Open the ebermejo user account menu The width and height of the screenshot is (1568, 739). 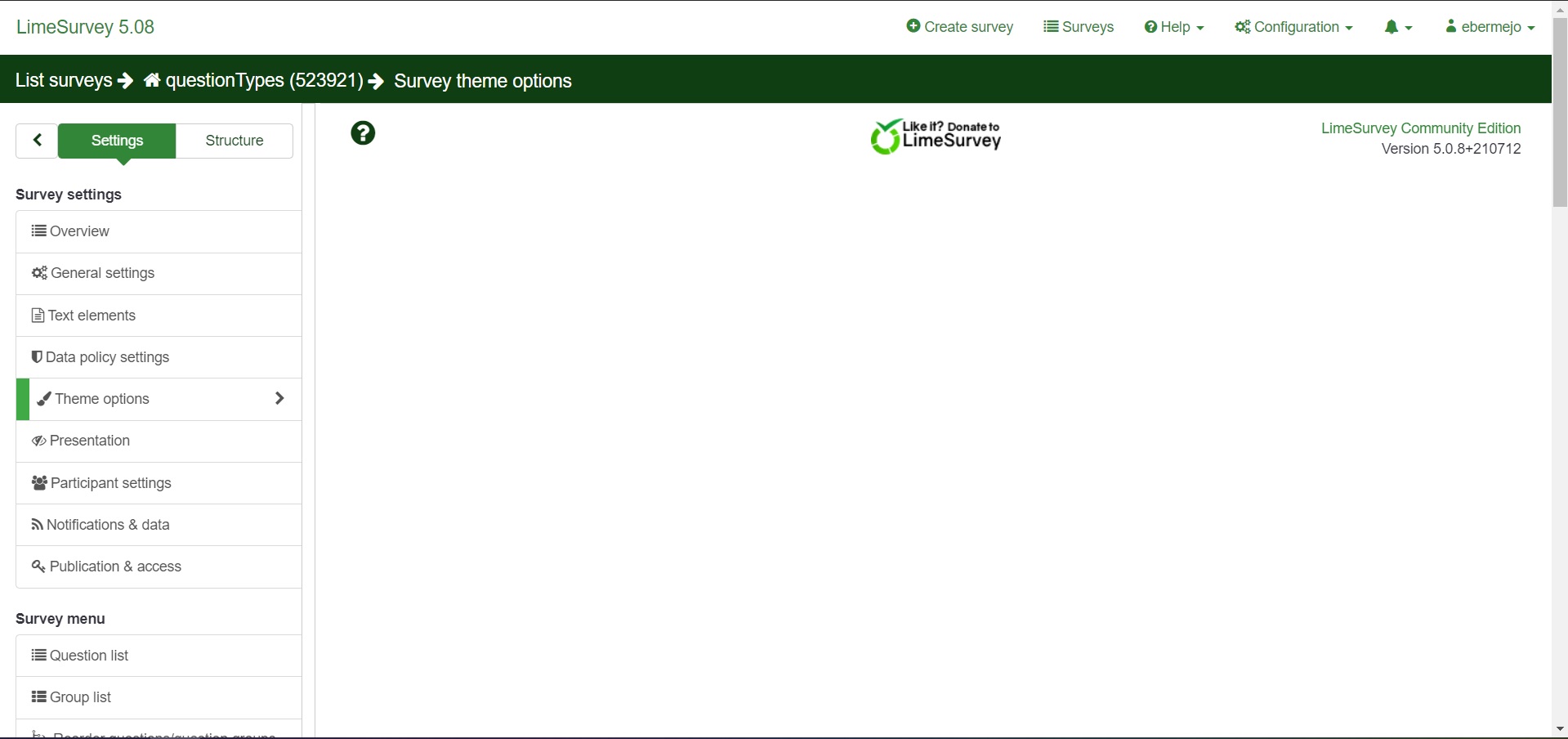(x=1490, y=27)
